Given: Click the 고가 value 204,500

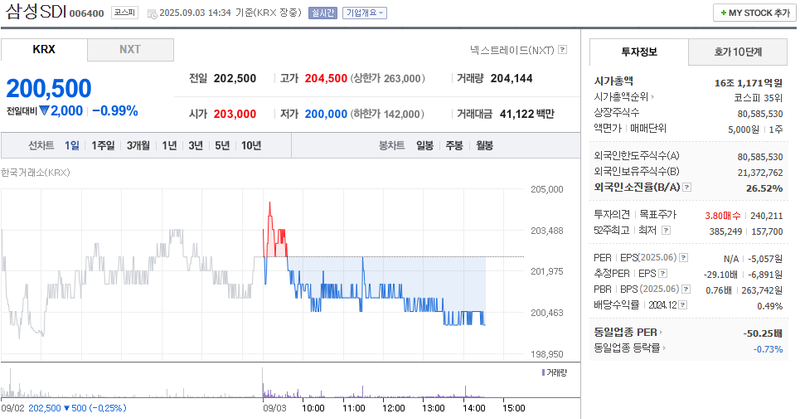Looking at the screenshot, I should [x=326, y=79].
